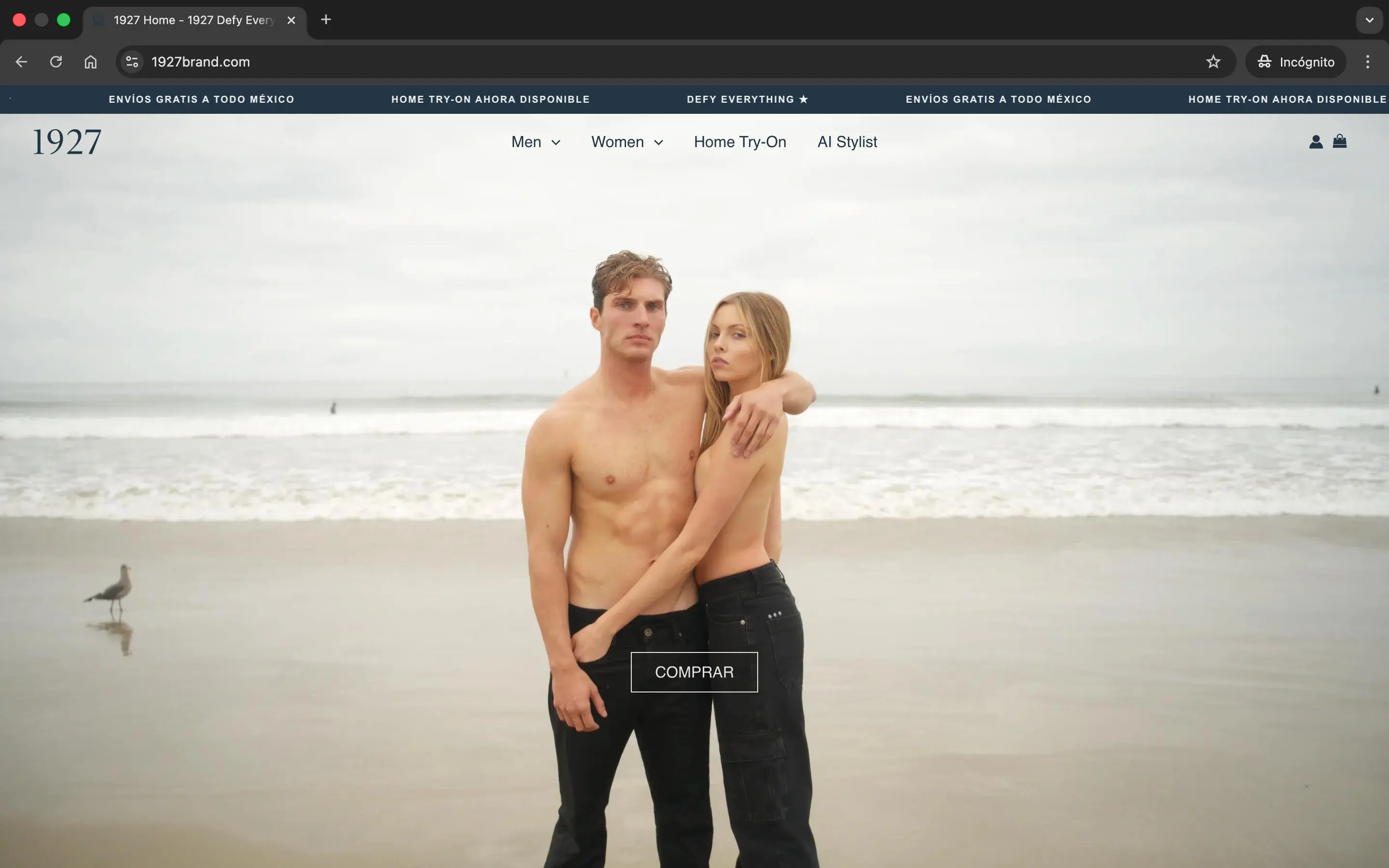Open the account profile icon
1389x868 pixels.
1316,142
